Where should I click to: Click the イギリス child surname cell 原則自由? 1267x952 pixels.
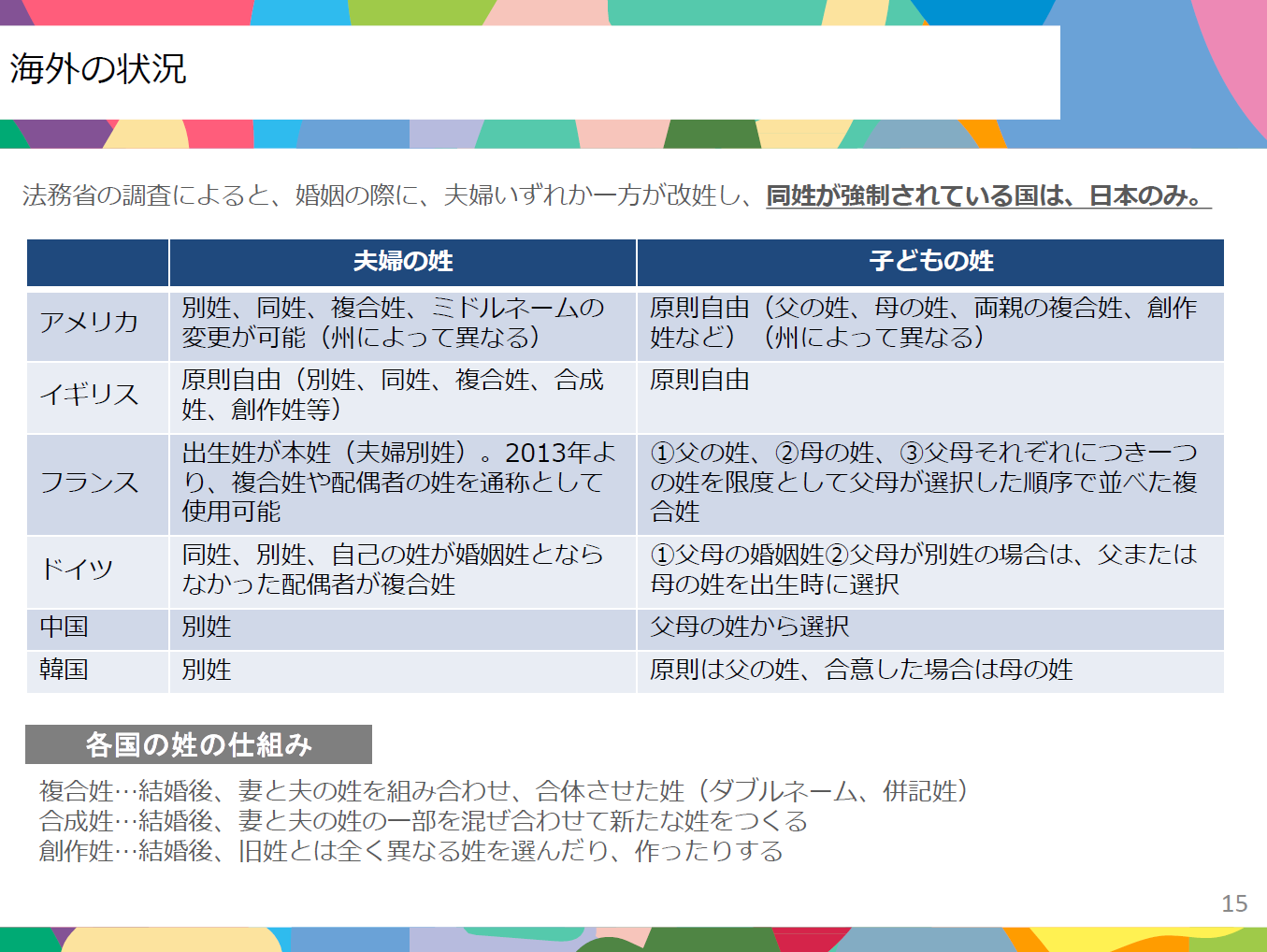tap(931, 397)
